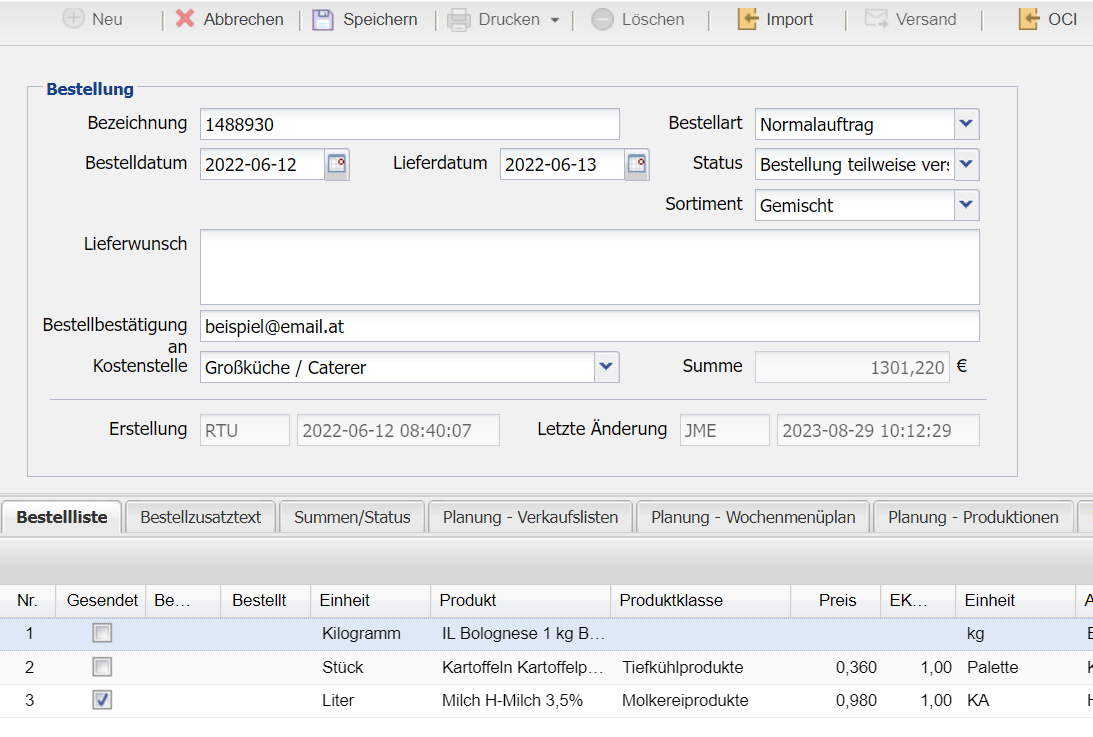Click the Import icon in toolbar
The width and height of the screenshot is (1093, 737).
[x=747, y=19]
